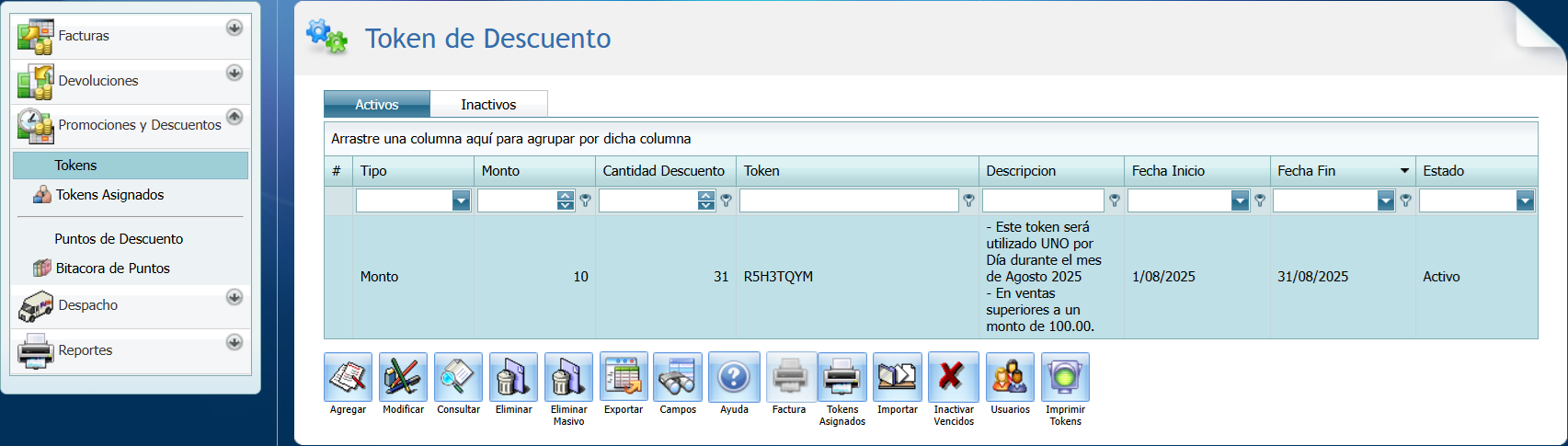
Task: Sort by the Descripcion column header
Action: pos(1051,171)
